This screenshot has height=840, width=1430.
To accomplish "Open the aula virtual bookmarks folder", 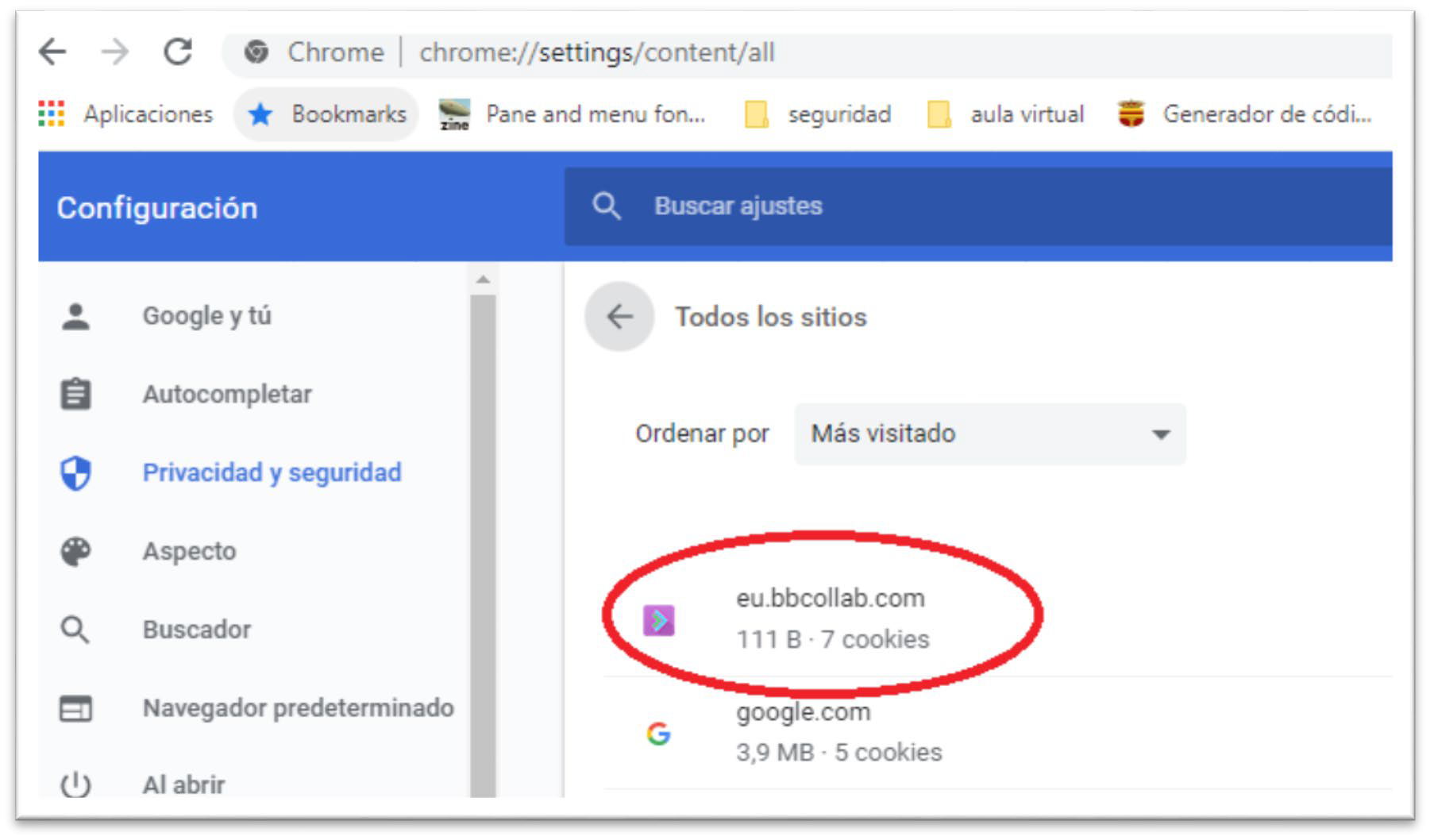I will [x=1006, y=114].
